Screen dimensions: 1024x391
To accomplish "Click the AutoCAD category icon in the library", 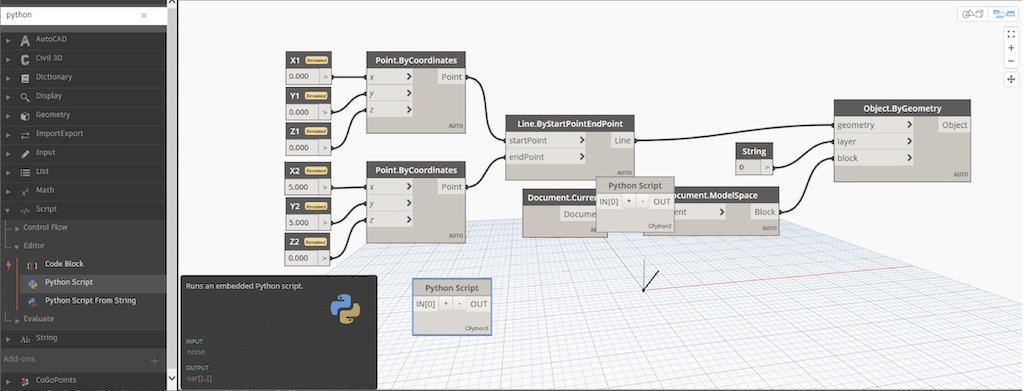I will pyautogui.click(x=25, y=40).
